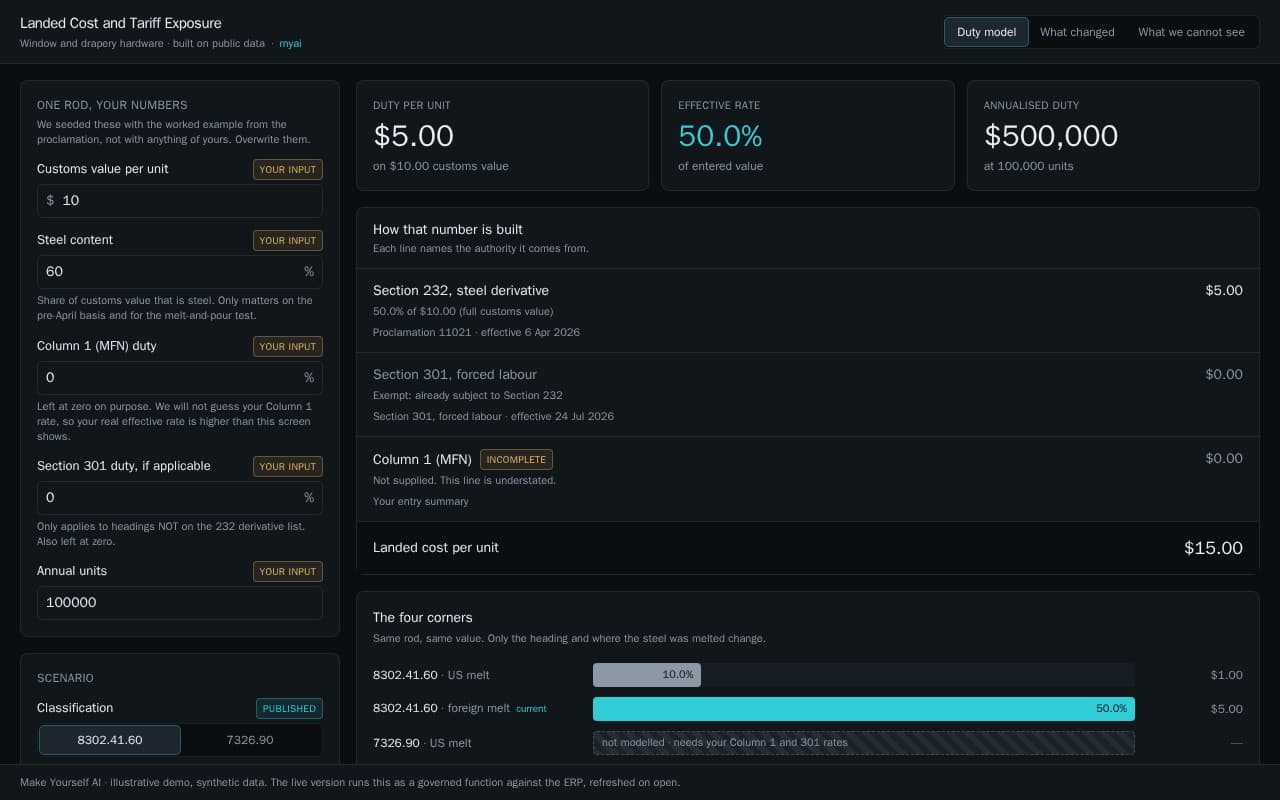
Task: Edit the Customs value per unit field
Action: 180,200
